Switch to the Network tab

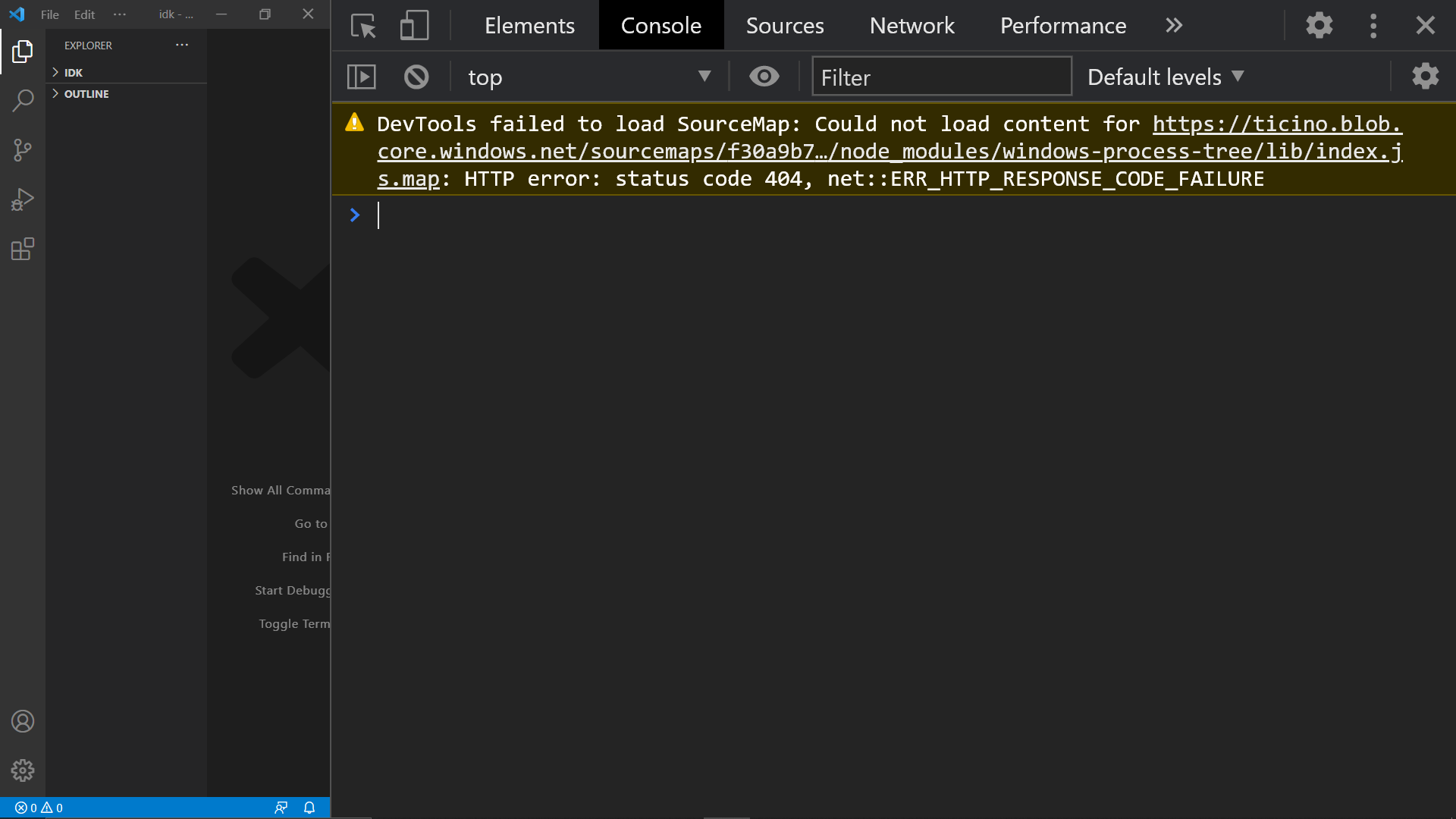pyautogui.click(x=912, y=26)
